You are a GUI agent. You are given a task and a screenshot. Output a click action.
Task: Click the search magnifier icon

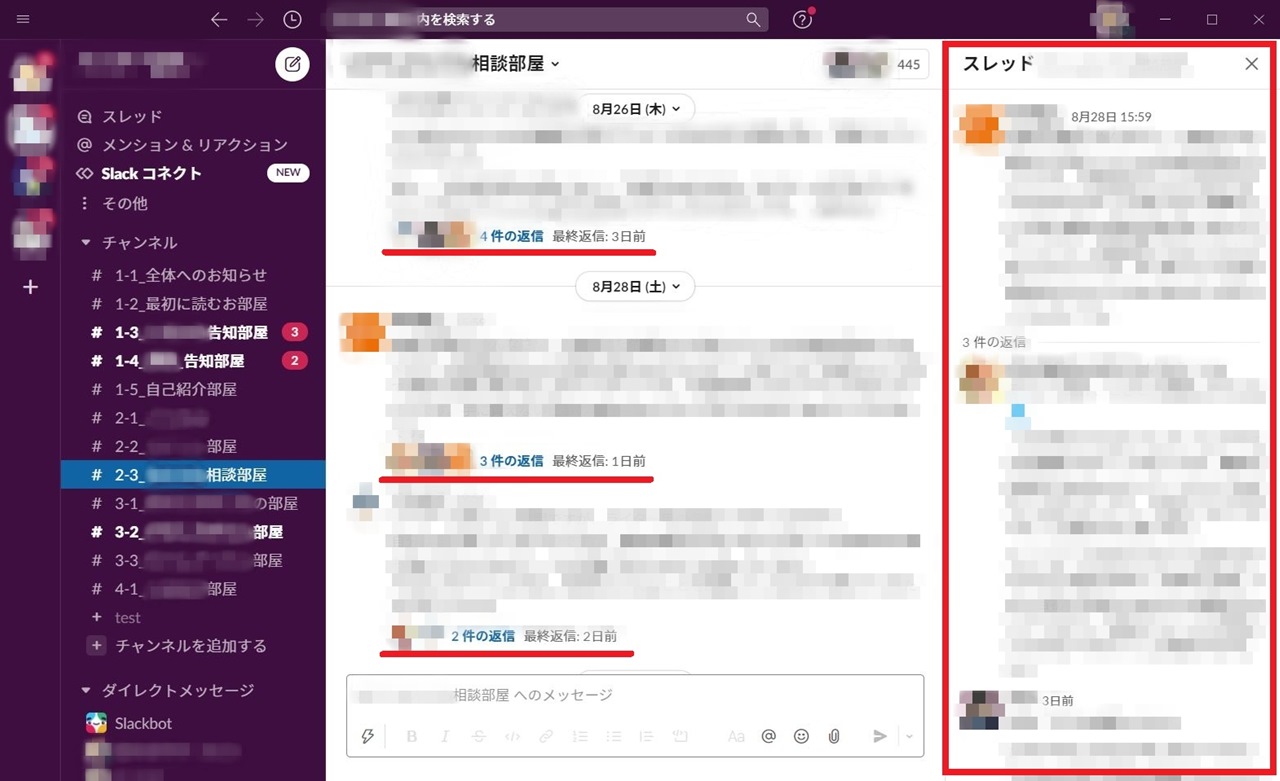[754, 19]
